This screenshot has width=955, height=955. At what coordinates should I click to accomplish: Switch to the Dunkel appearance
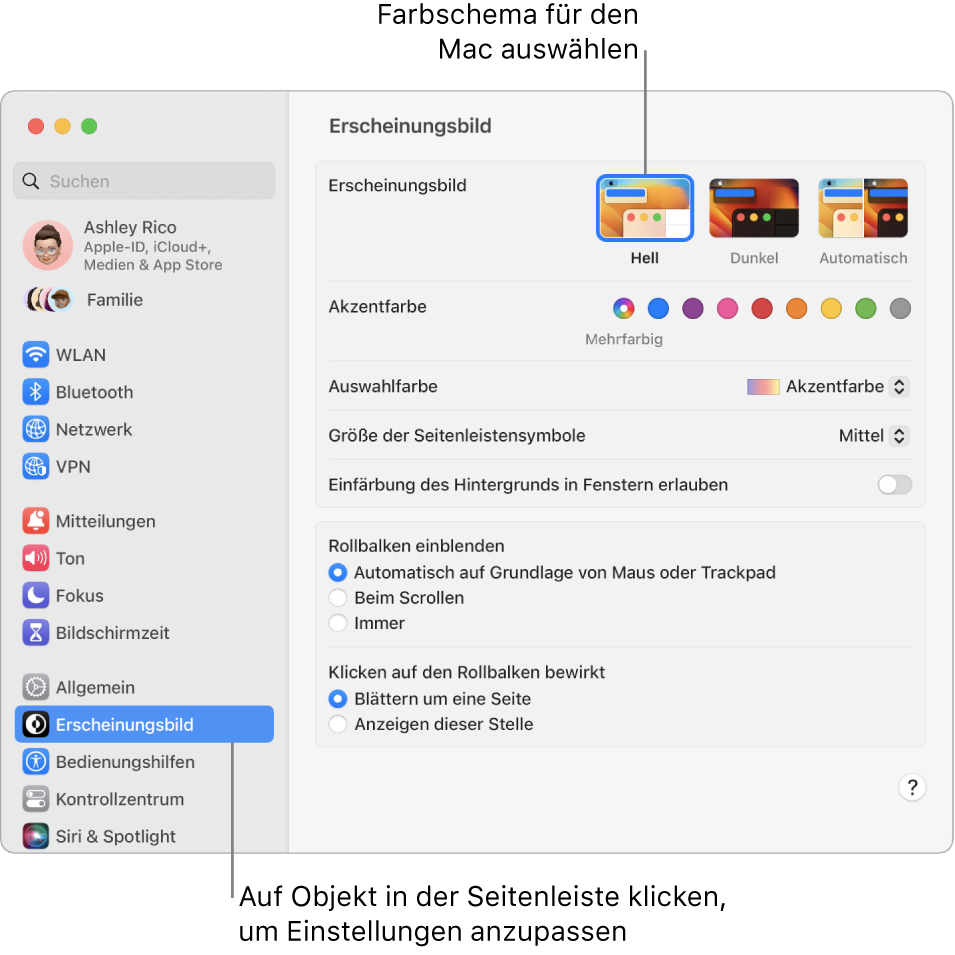[x=753, y=207]
